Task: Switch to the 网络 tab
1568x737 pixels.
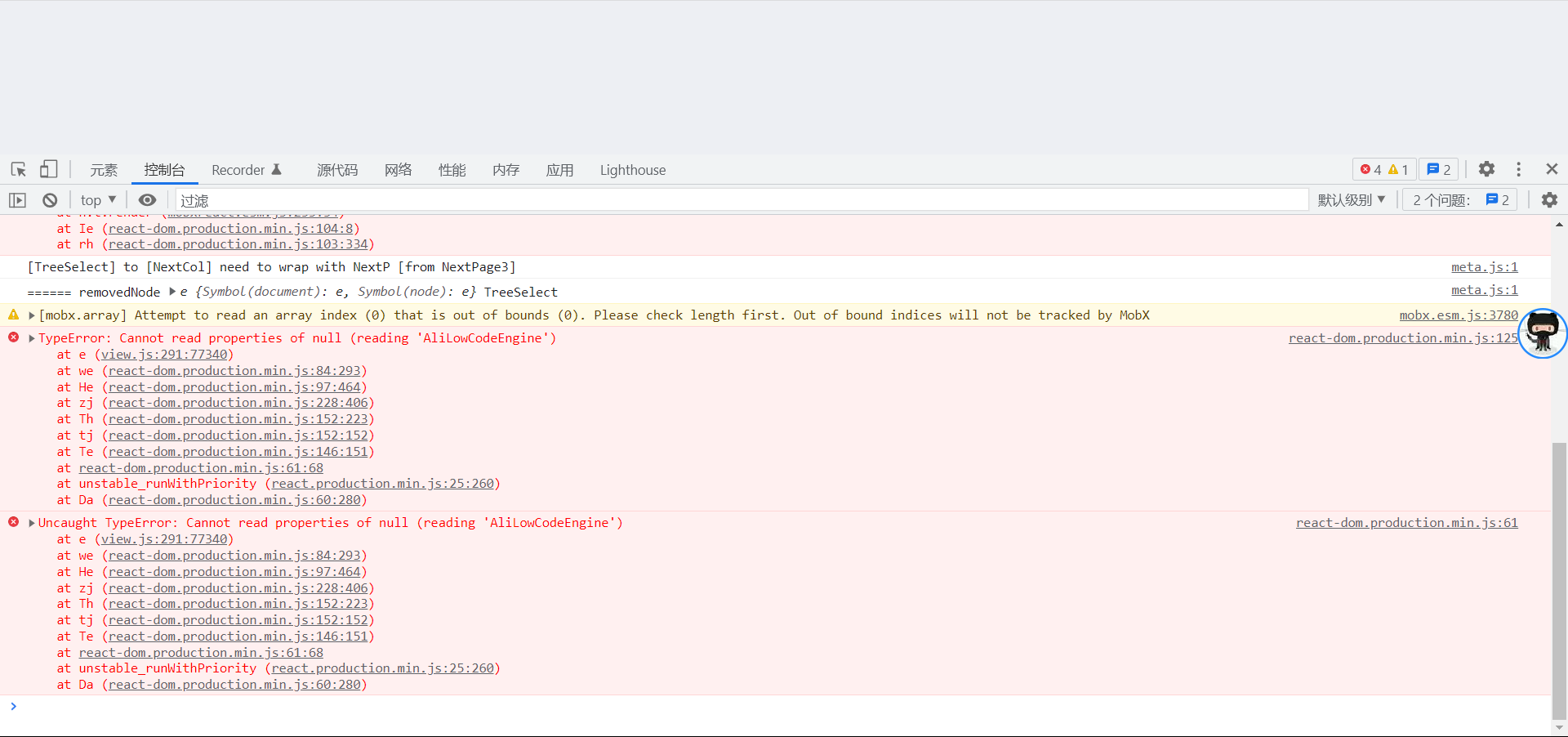Action: pos(398,169)
